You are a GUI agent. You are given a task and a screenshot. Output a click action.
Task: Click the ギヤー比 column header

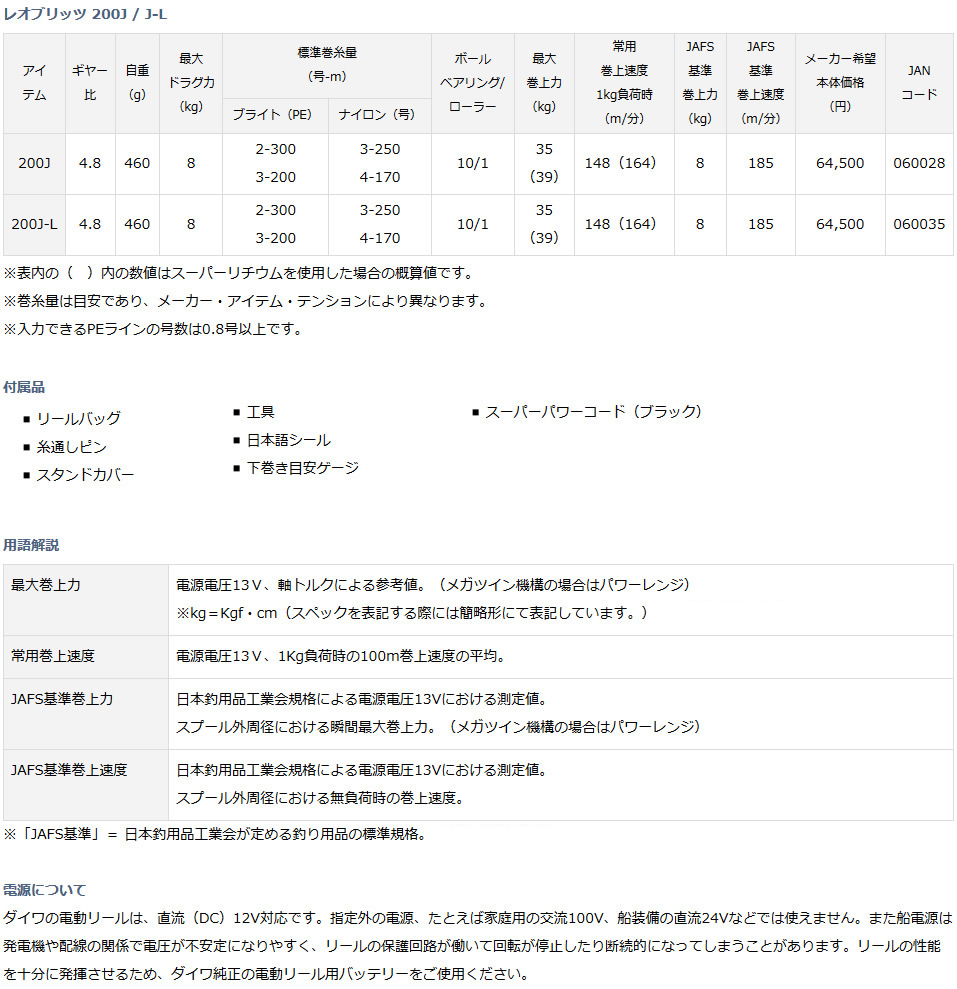tap(90, 83)
